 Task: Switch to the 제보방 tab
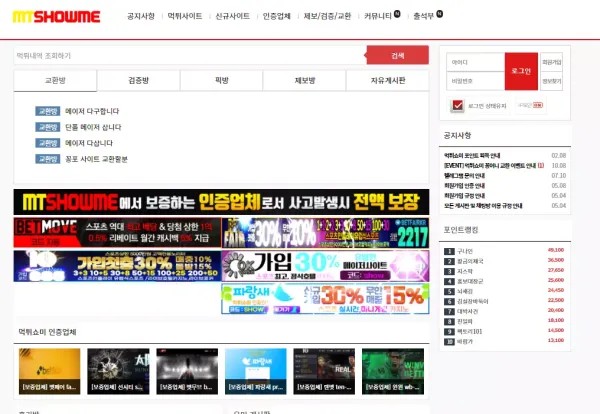[x=305, y=80]
